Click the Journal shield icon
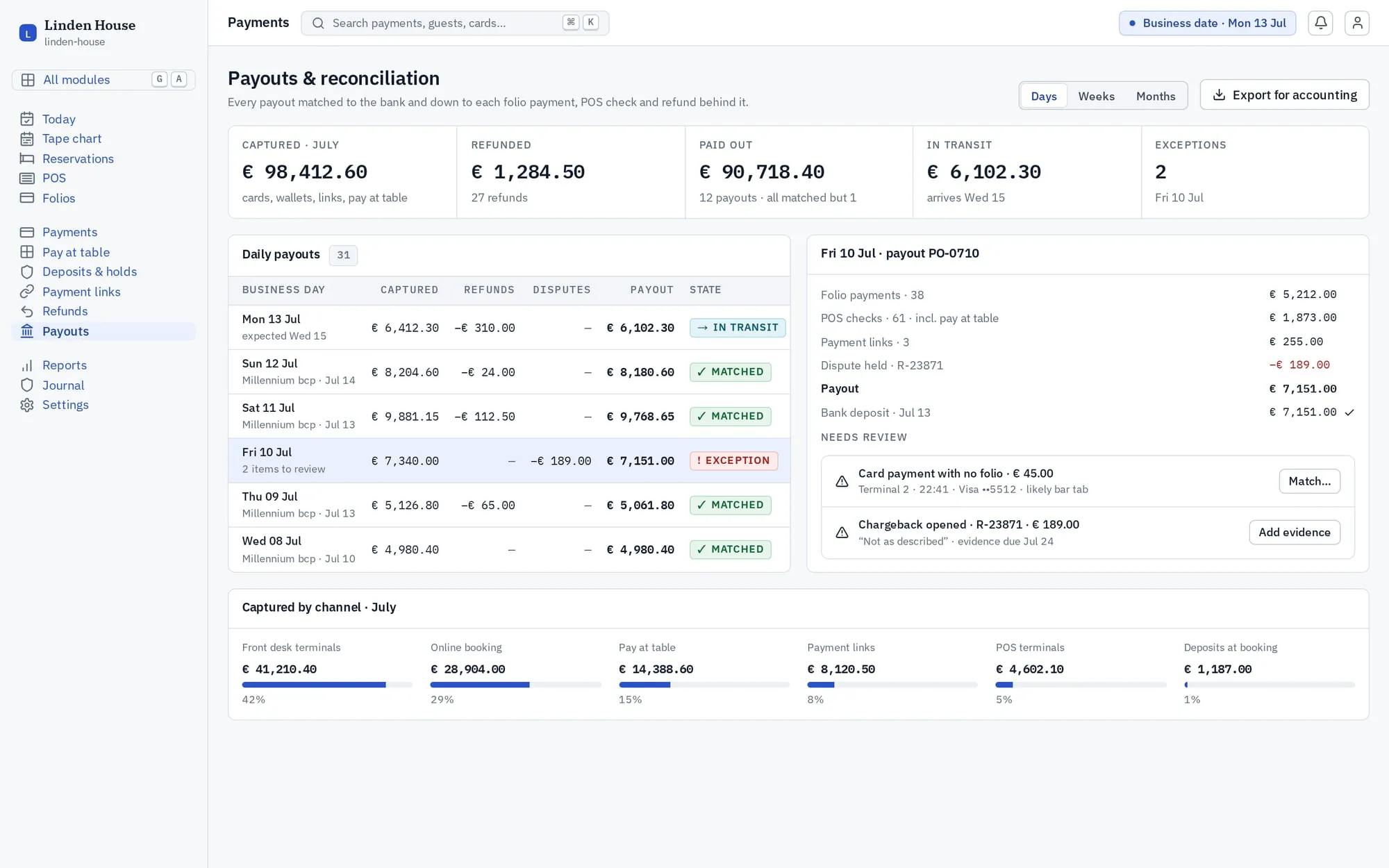Viewport: 1389px width, 868px height. (27, 385)
